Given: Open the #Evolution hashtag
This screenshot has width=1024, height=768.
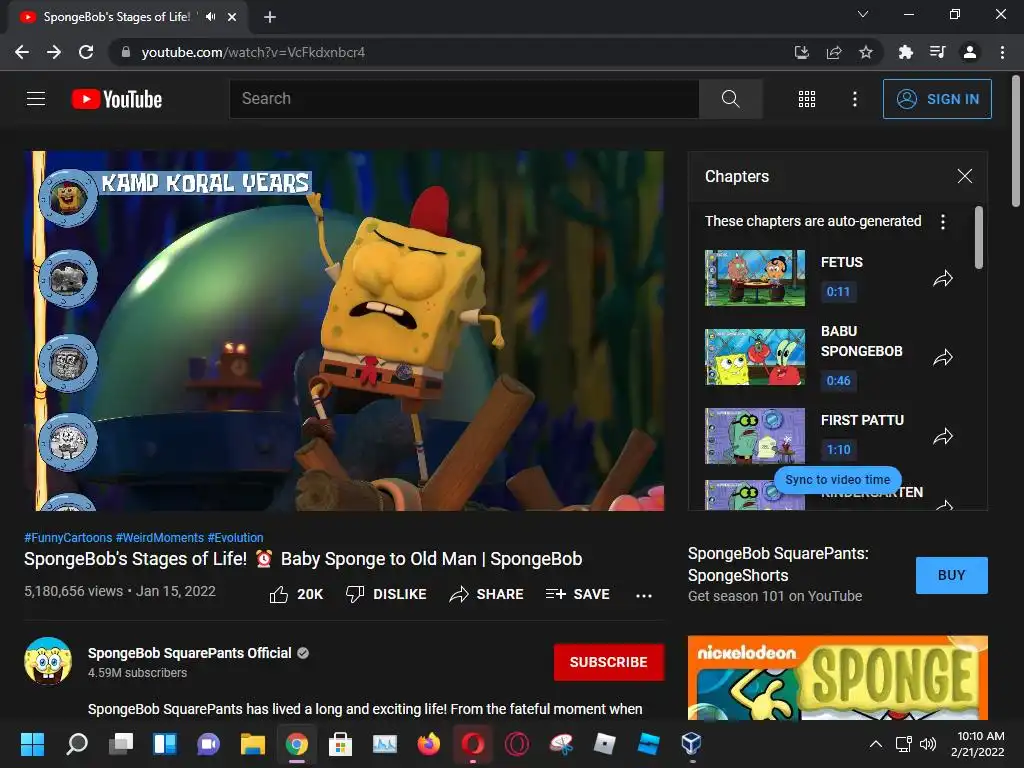Looking at the screenshot, I should (235, 537).
